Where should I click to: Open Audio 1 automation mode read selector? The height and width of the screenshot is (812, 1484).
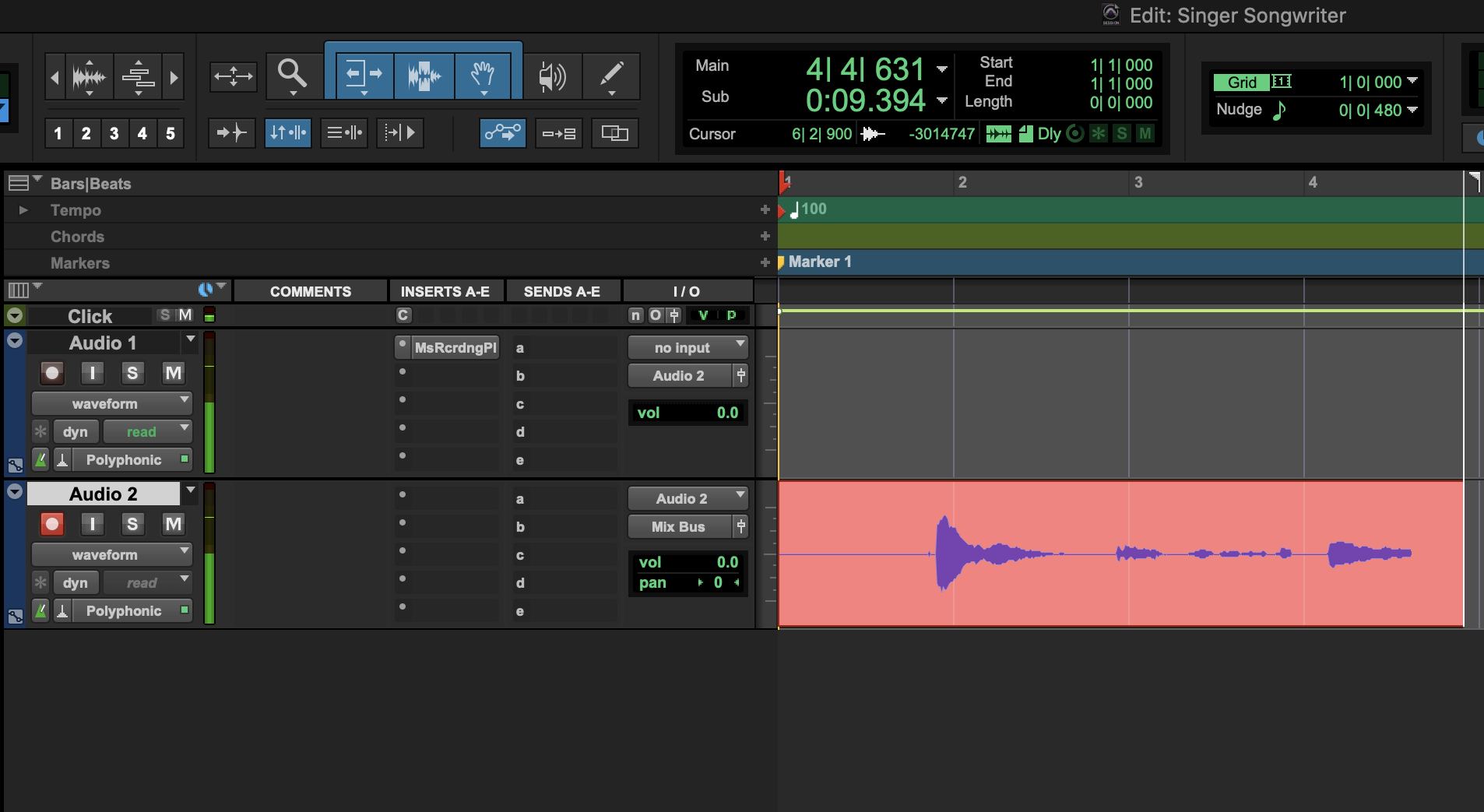coord(148,432)
